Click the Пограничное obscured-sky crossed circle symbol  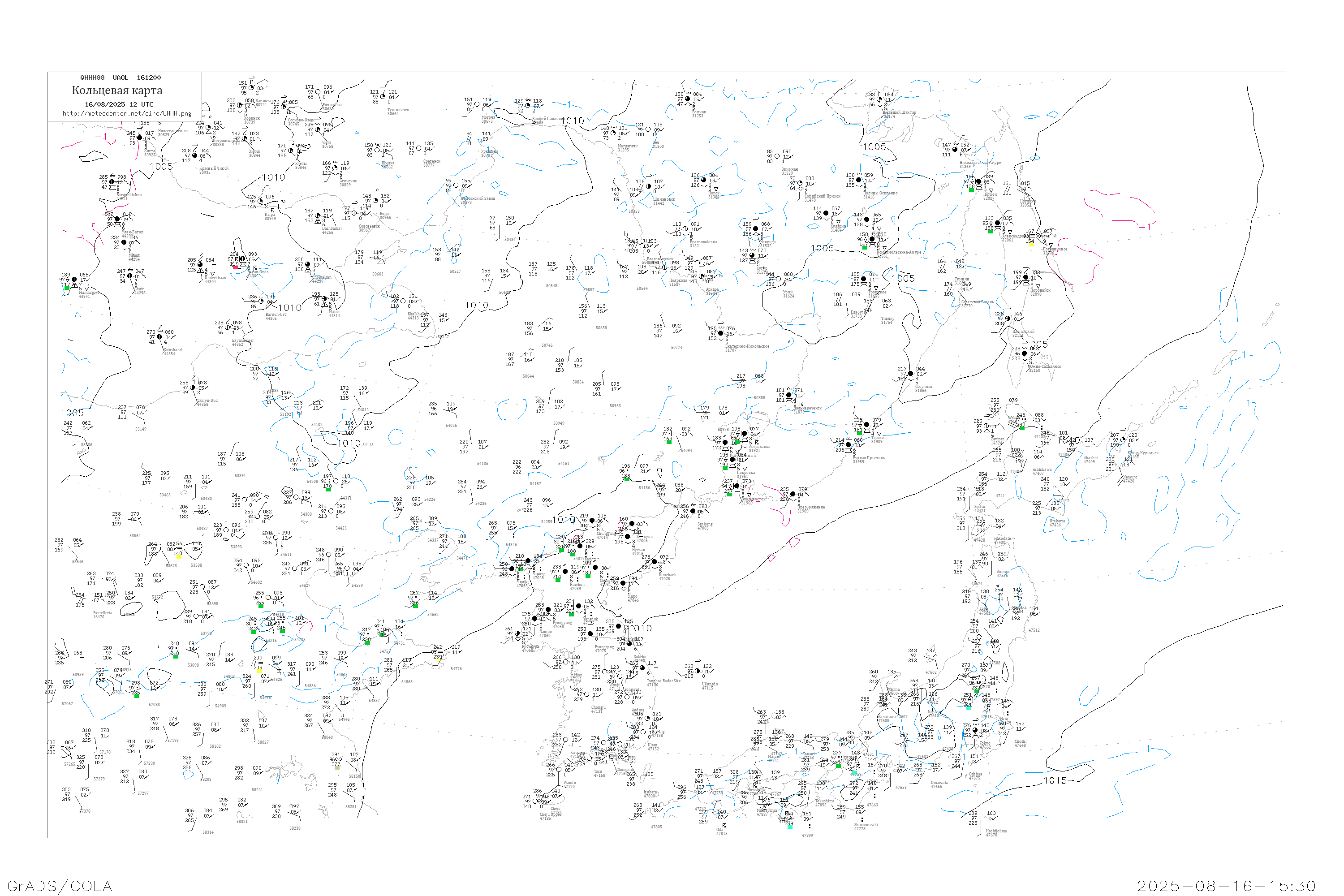[x=1038, y=236]
